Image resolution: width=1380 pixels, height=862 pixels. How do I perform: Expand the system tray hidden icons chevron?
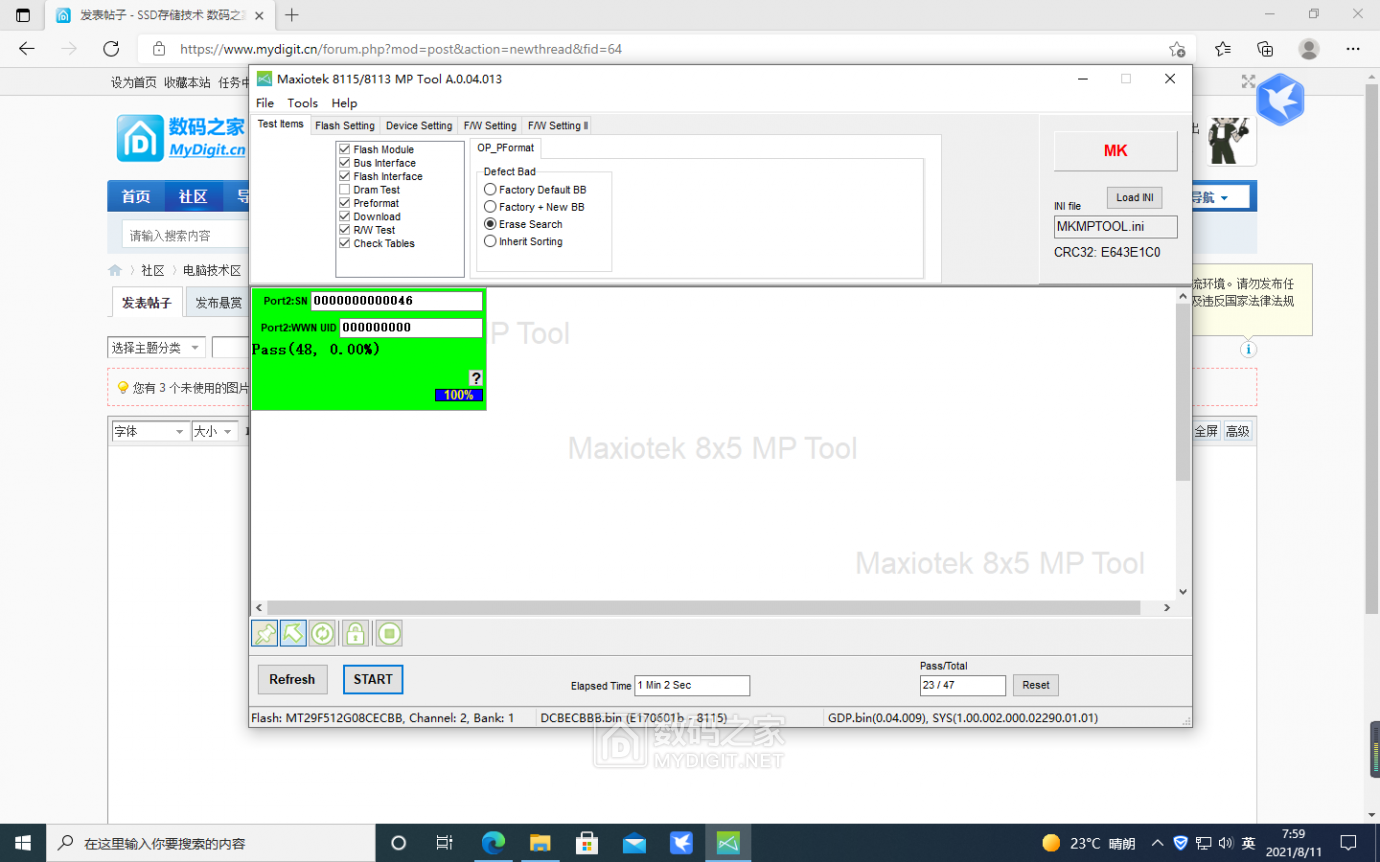point(1157,843)
